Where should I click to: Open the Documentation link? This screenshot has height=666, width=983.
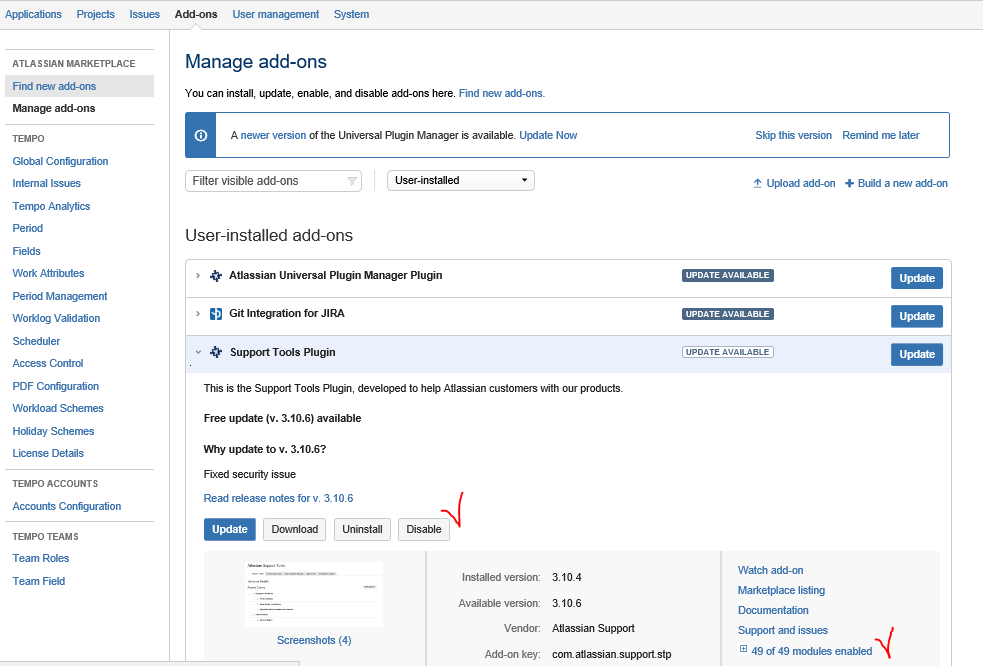pos(773,610)
